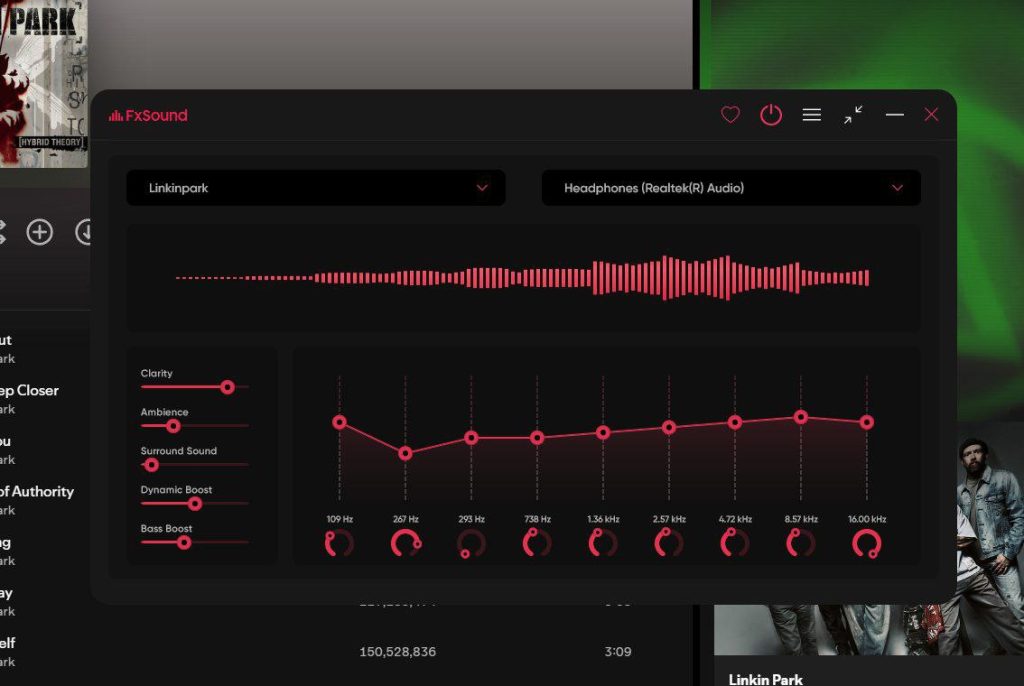Toggle the FxSound power button

point(771,115)
